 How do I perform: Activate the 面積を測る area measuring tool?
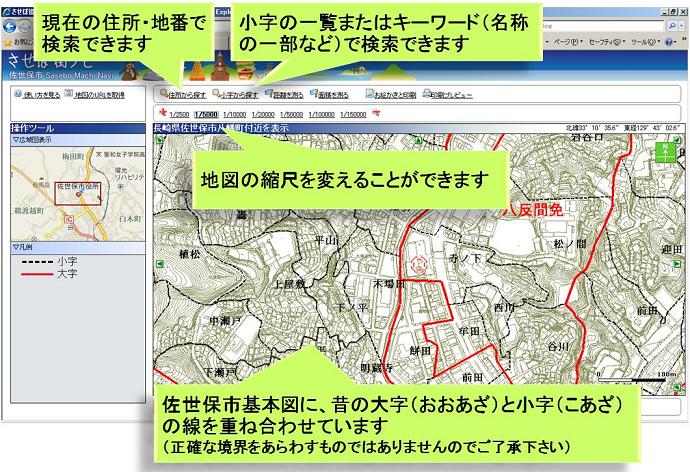pos(329,94)
